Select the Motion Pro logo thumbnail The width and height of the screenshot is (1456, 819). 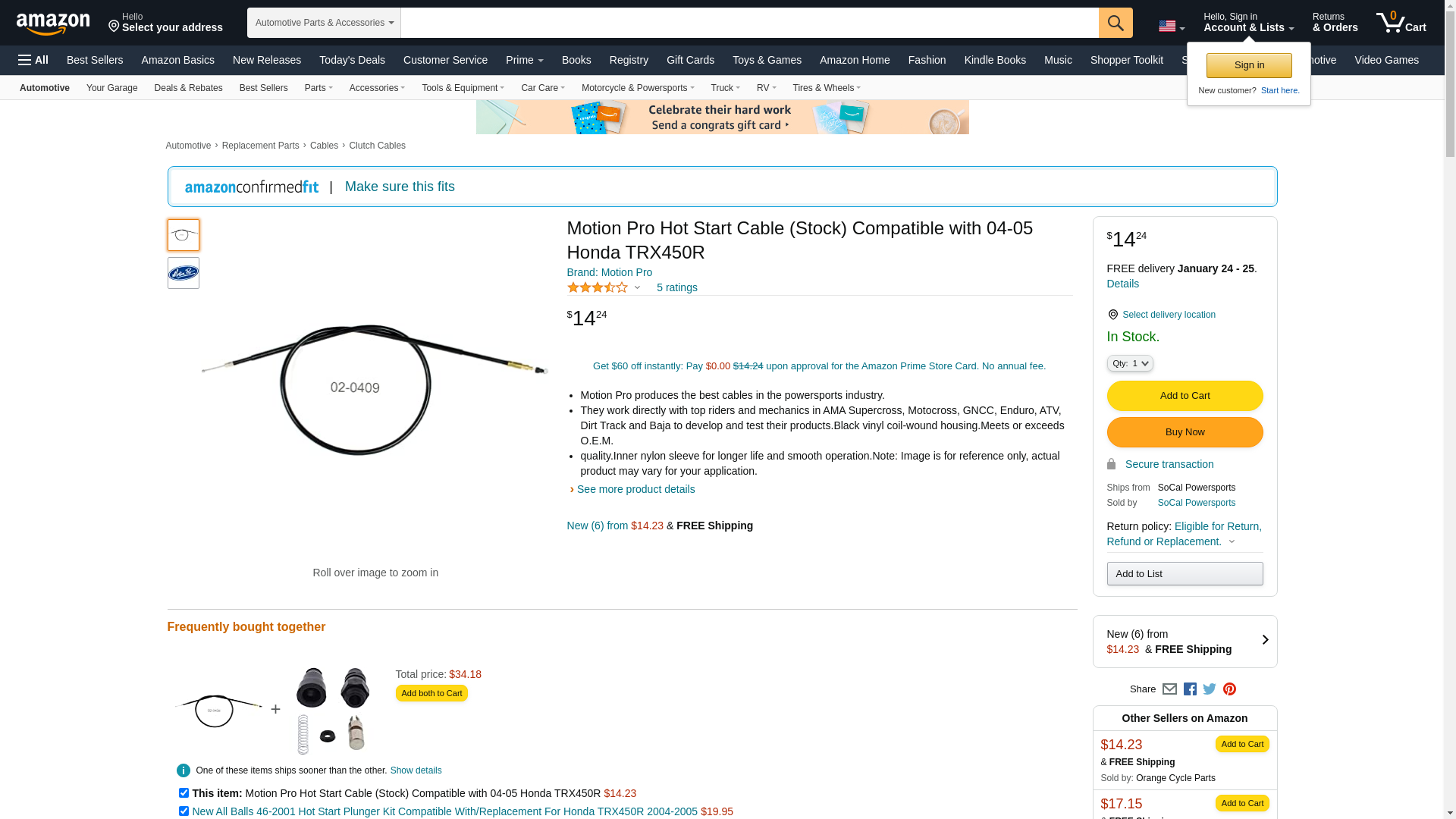point(184,273)
